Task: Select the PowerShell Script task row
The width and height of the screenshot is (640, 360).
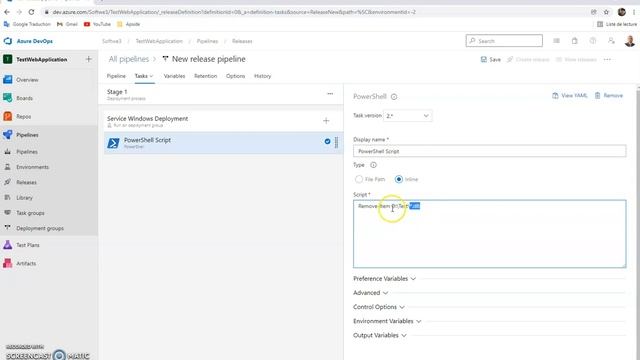Action: 224,143
